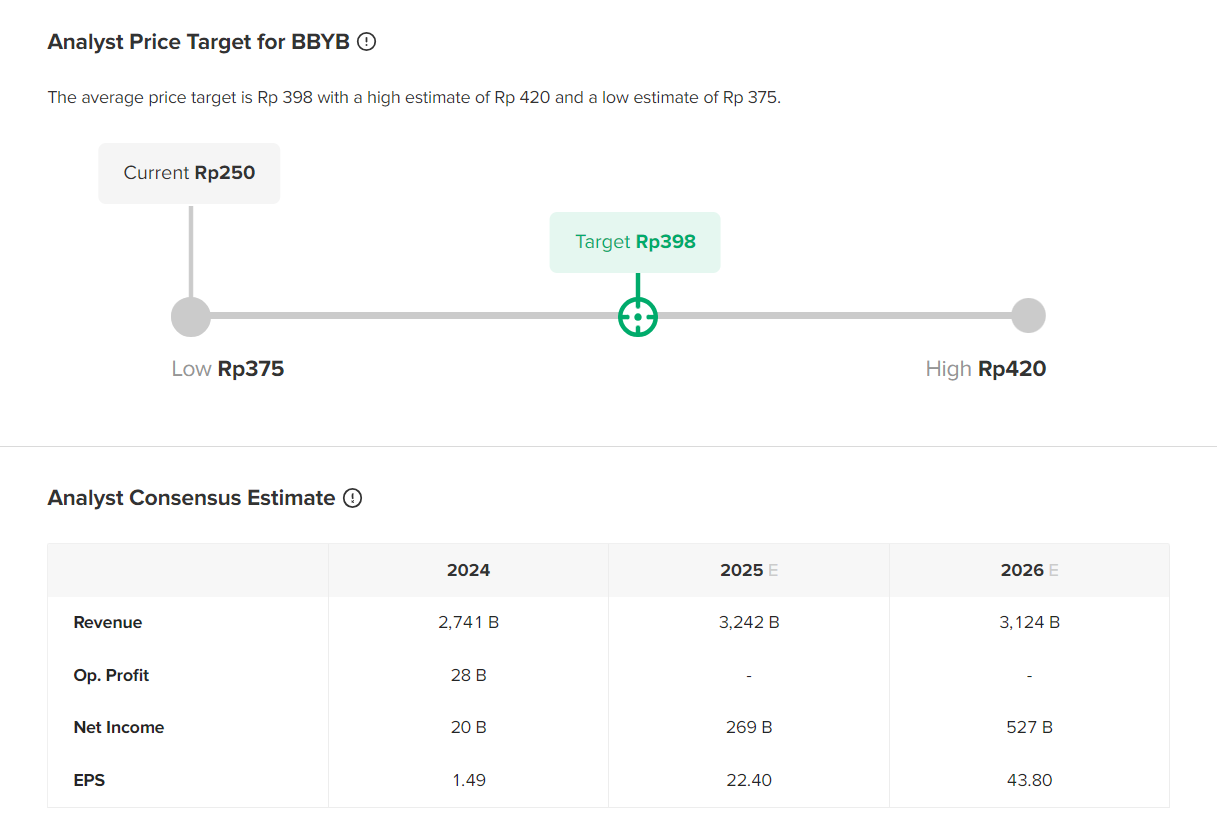Click the 1.49 EPS value
Viewport: 1217px width, 825px height.
point(468,780)
